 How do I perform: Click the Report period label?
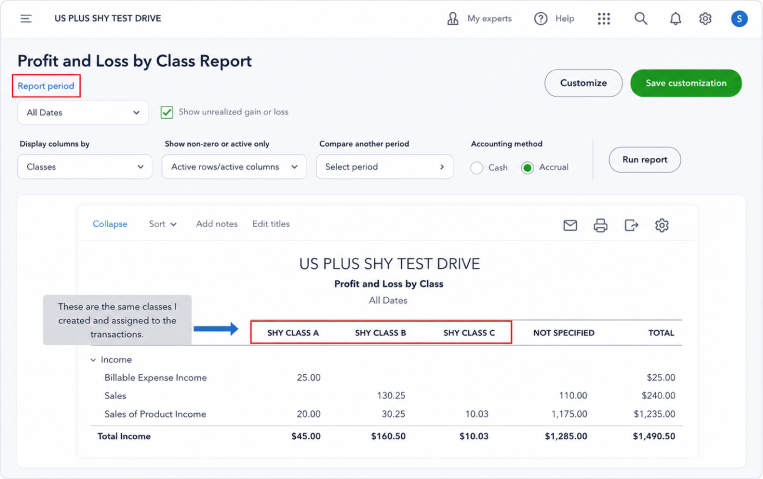coord(46,86)
